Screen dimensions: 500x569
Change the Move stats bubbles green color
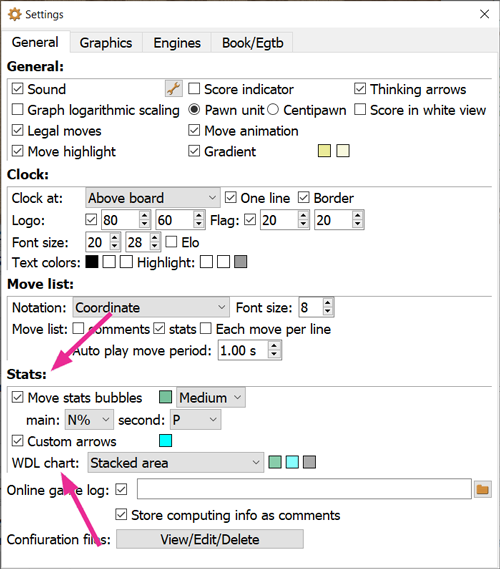165,397
